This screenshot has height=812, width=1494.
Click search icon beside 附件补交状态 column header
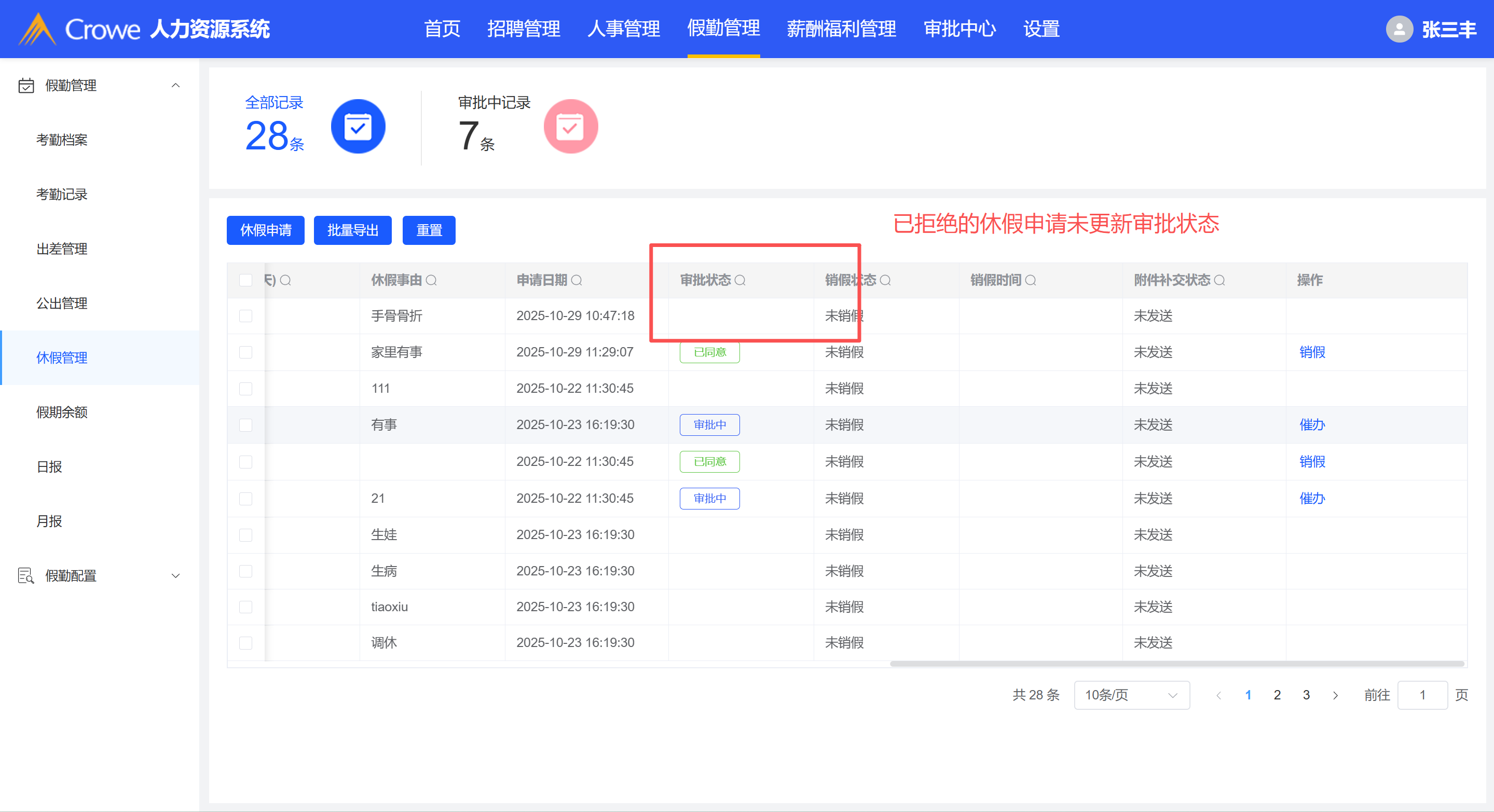(x=1219, y=280)
